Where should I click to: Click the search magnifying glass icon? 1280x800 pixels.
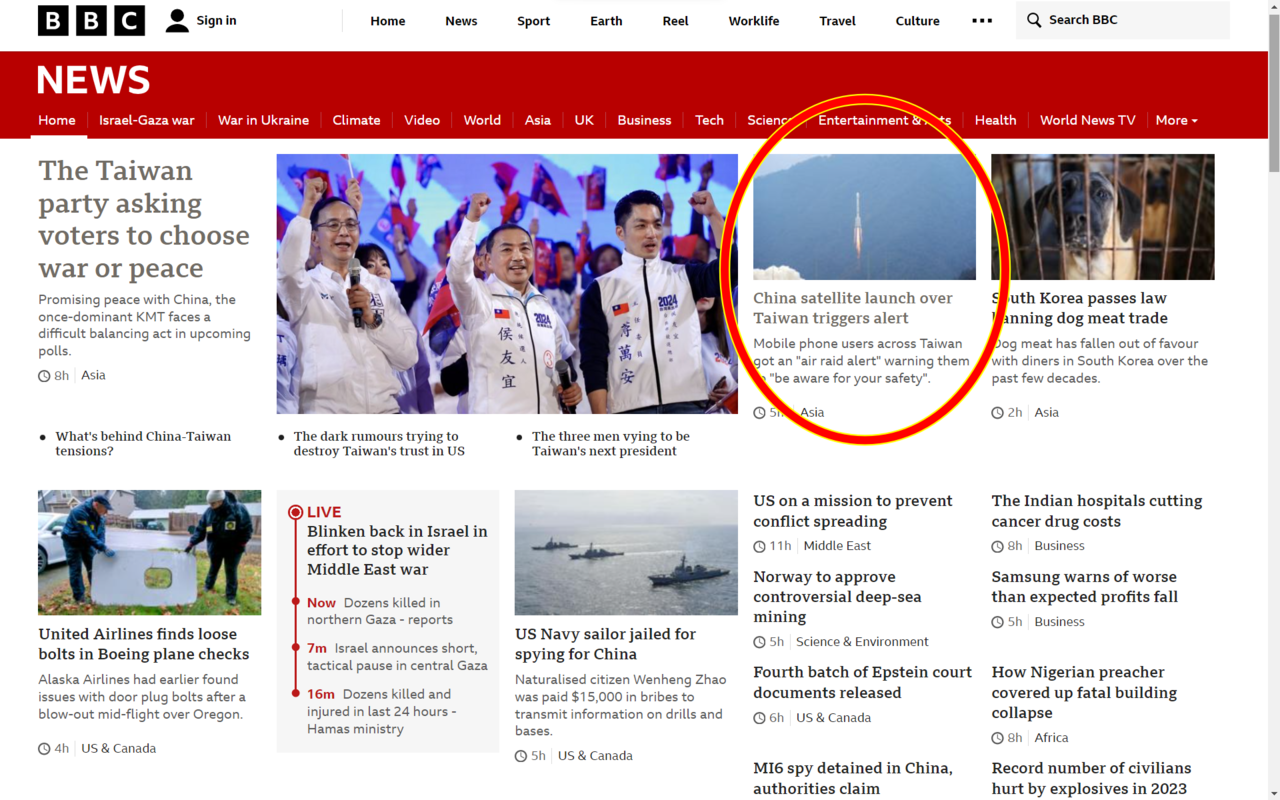click(1034, 20)
